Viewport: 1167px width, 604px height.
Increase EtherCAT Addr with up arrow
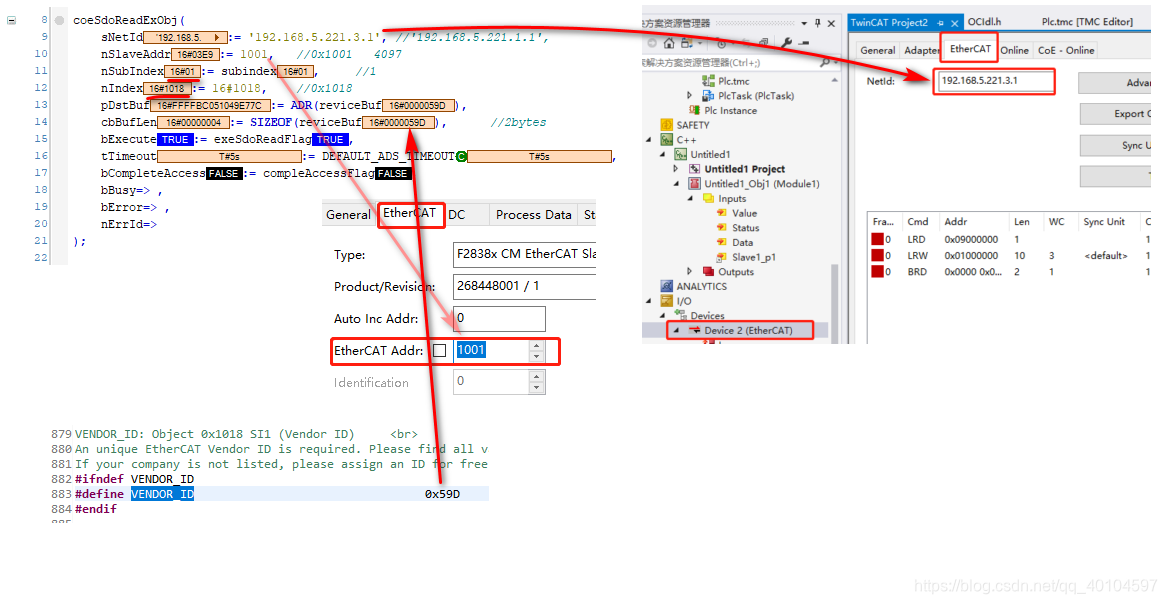tap(537, 346)
